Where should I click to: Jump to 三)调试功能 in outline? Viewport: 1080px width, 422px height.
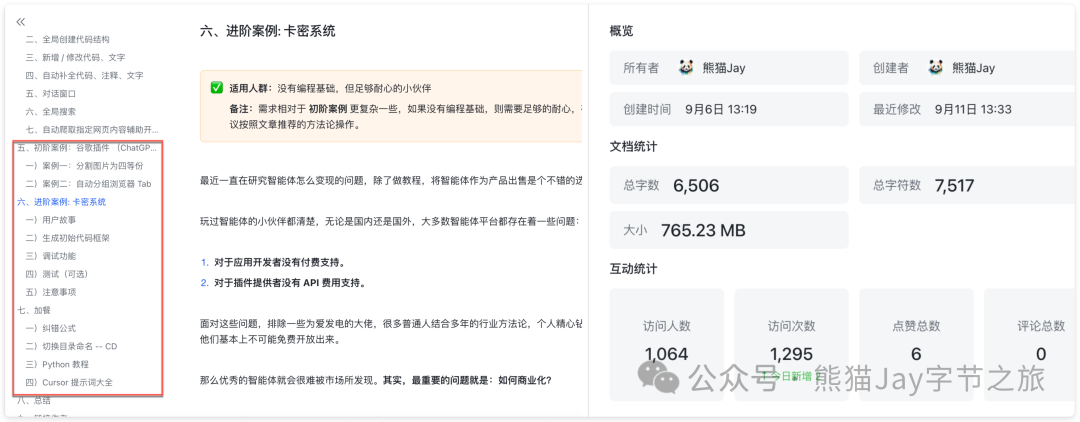50,256
